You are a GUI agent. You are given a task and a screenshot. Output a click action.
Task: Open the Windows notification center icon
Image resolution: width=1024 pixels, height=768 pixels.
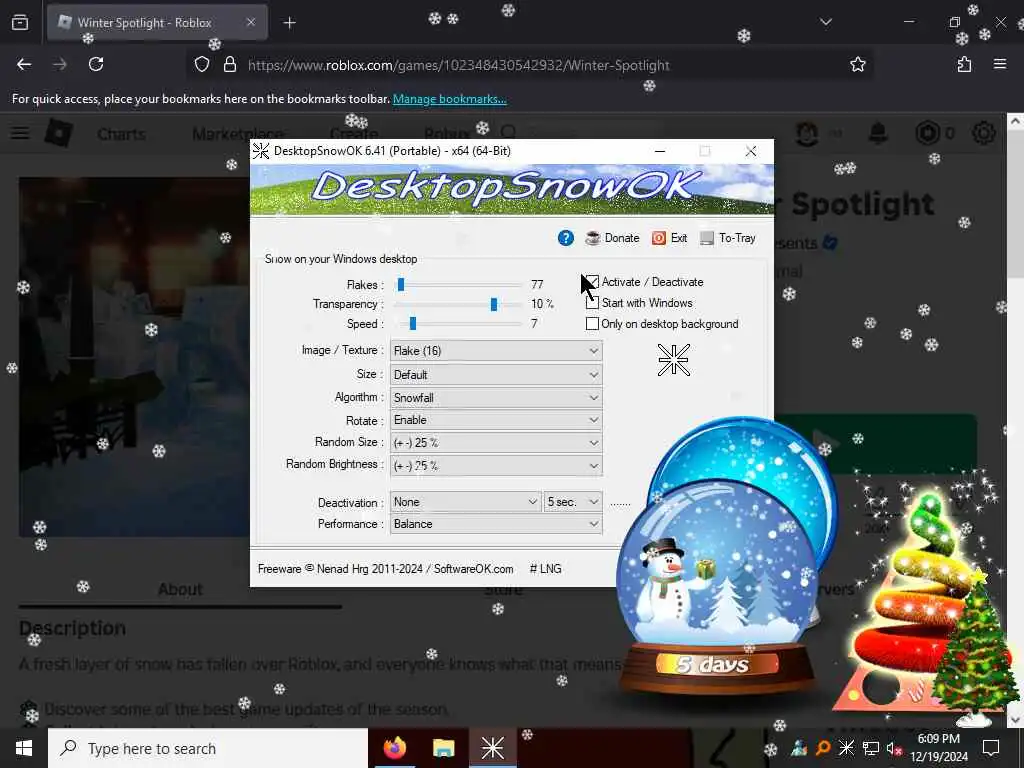click(991, 748)
